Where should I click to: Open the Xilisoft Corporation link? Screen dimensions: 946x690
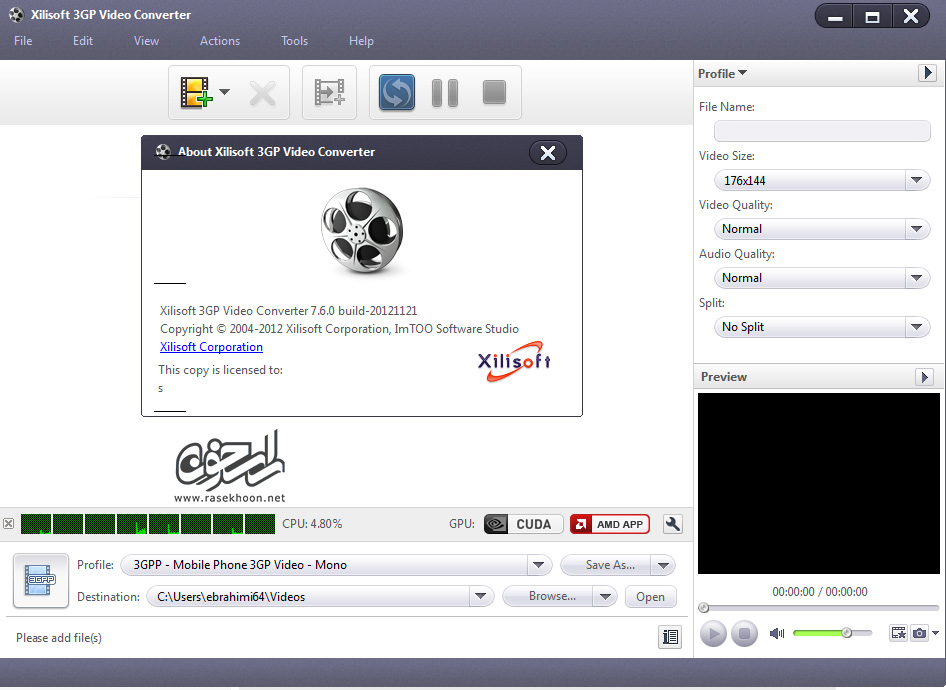[x=211, y=347]
